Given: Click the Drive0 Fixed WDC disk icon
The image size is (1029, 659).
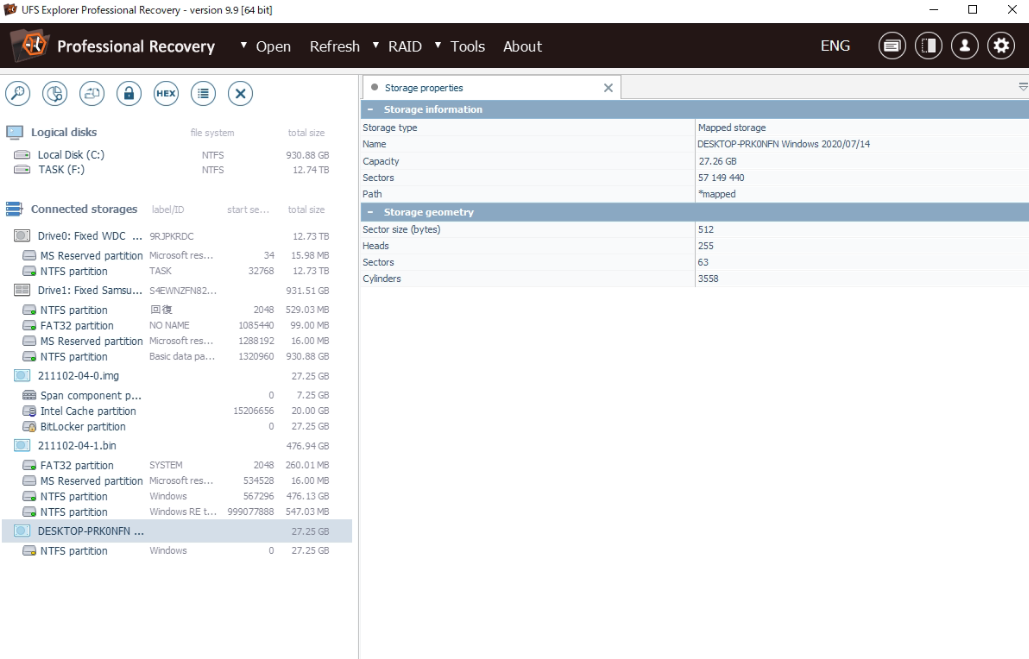Looking at the screenshot, I should 22,236.
